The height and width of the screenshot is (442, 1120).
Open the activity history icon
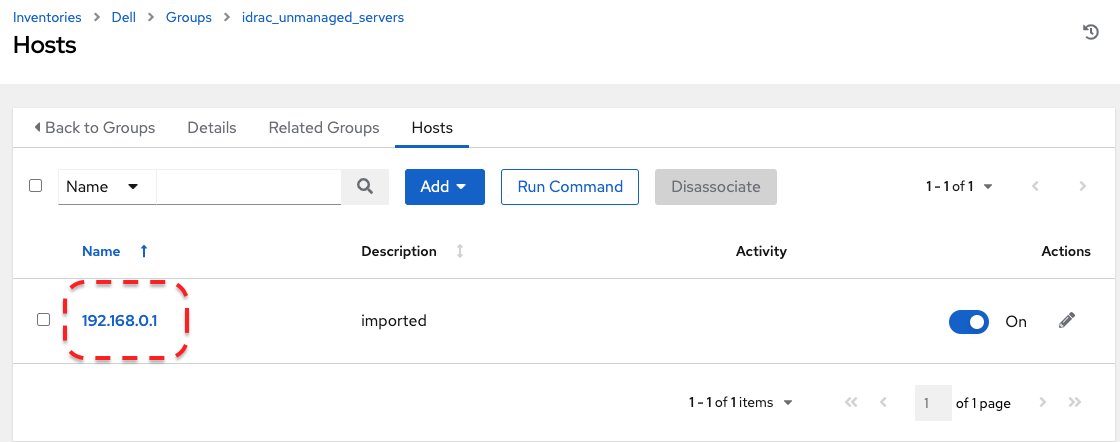coord(1091,33)
